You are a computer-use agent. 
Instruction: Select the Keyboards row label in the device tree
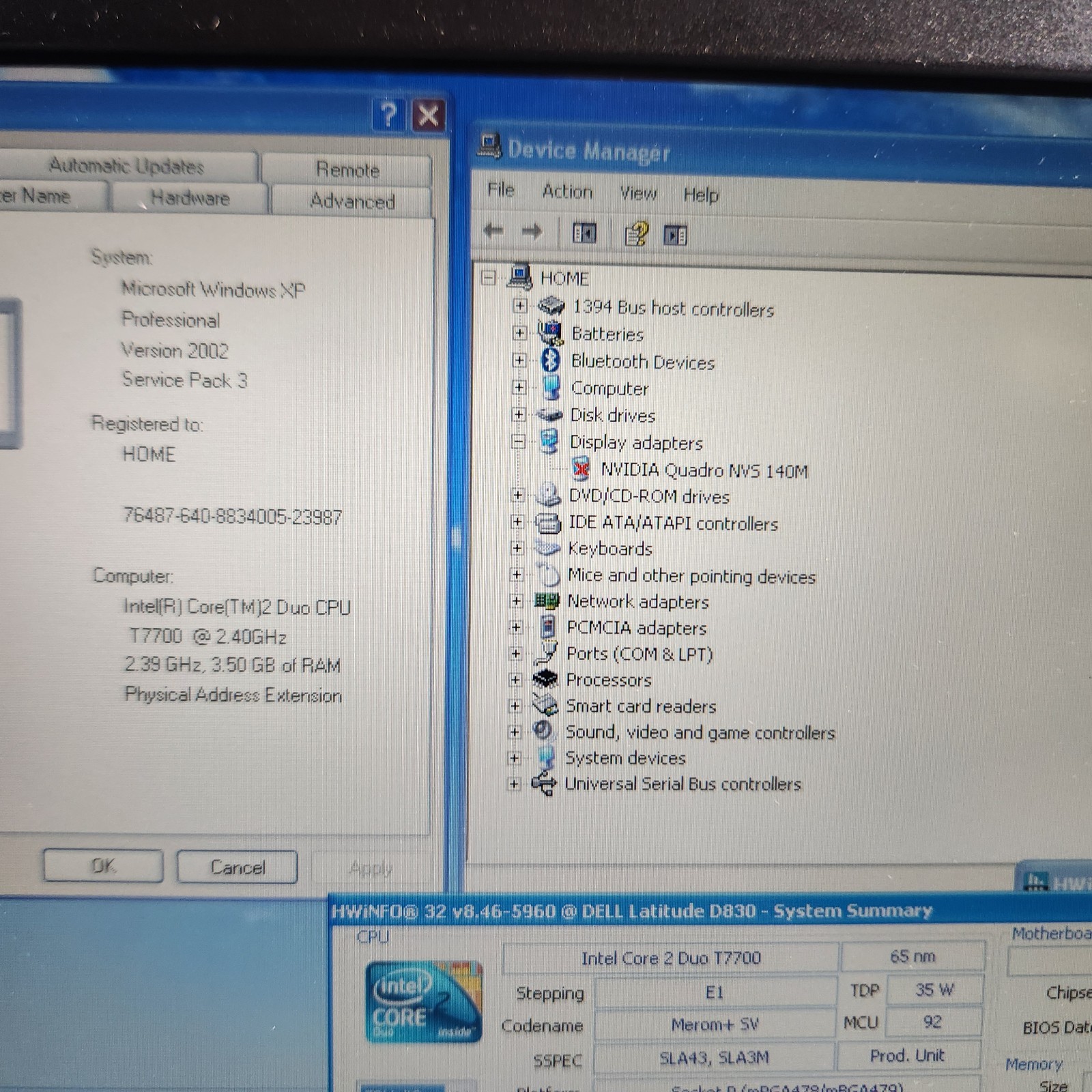click(x=609, y=549)
